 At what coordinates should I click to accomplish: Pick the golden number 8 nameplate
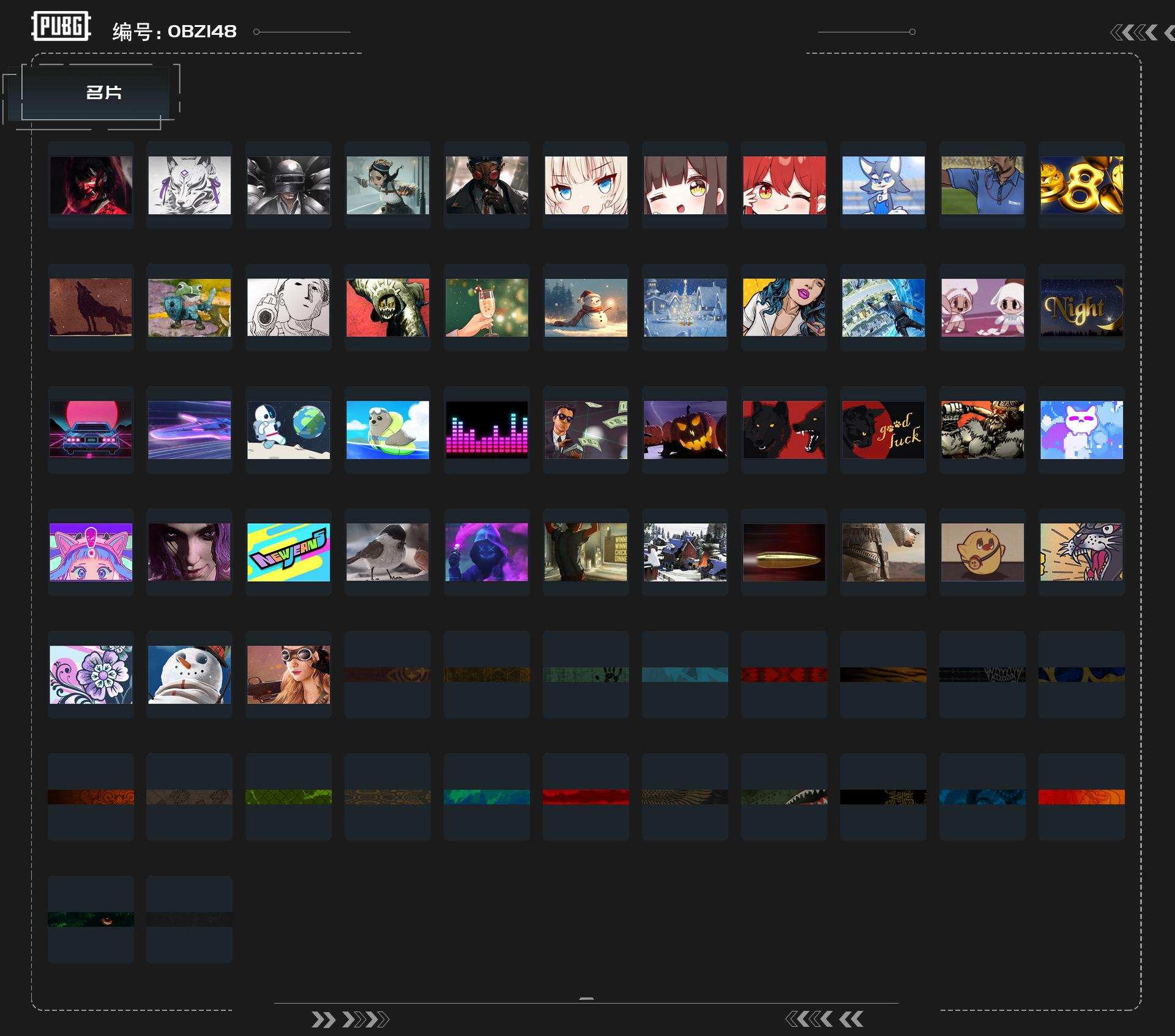point(1082,185)
